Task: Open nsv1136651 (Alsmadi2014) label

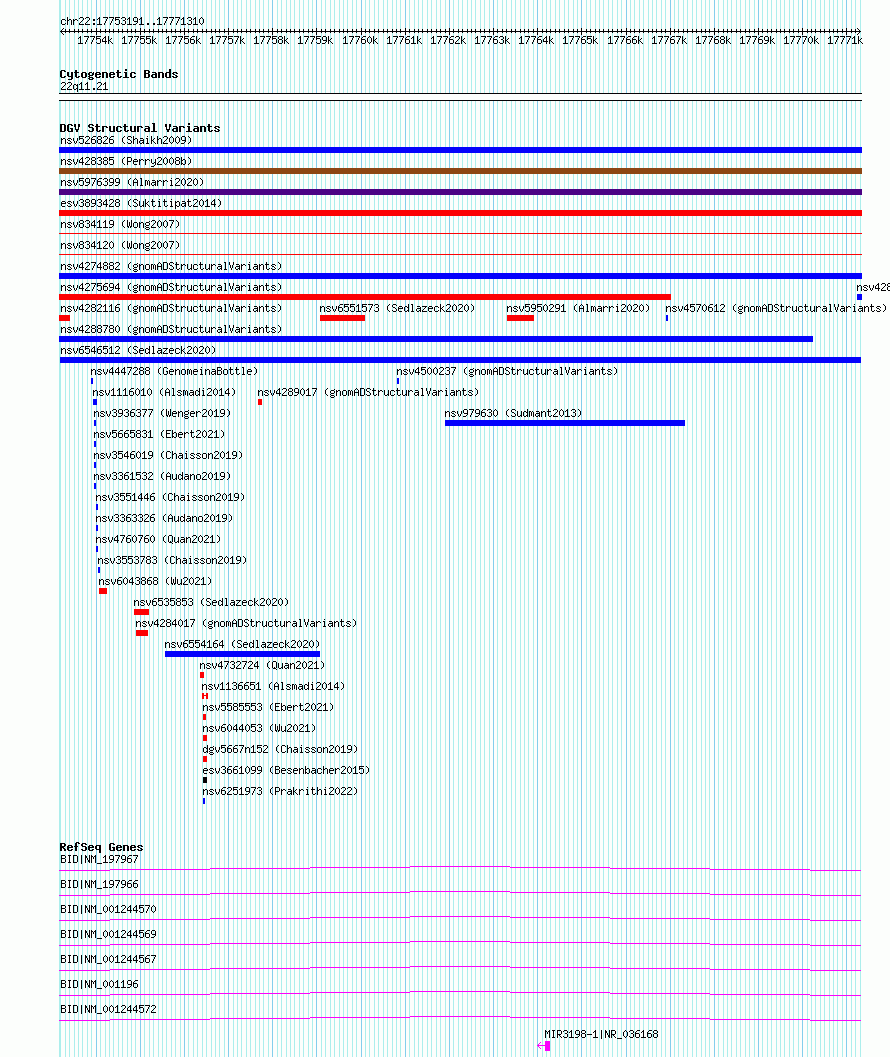Action: tap(273, 686)
